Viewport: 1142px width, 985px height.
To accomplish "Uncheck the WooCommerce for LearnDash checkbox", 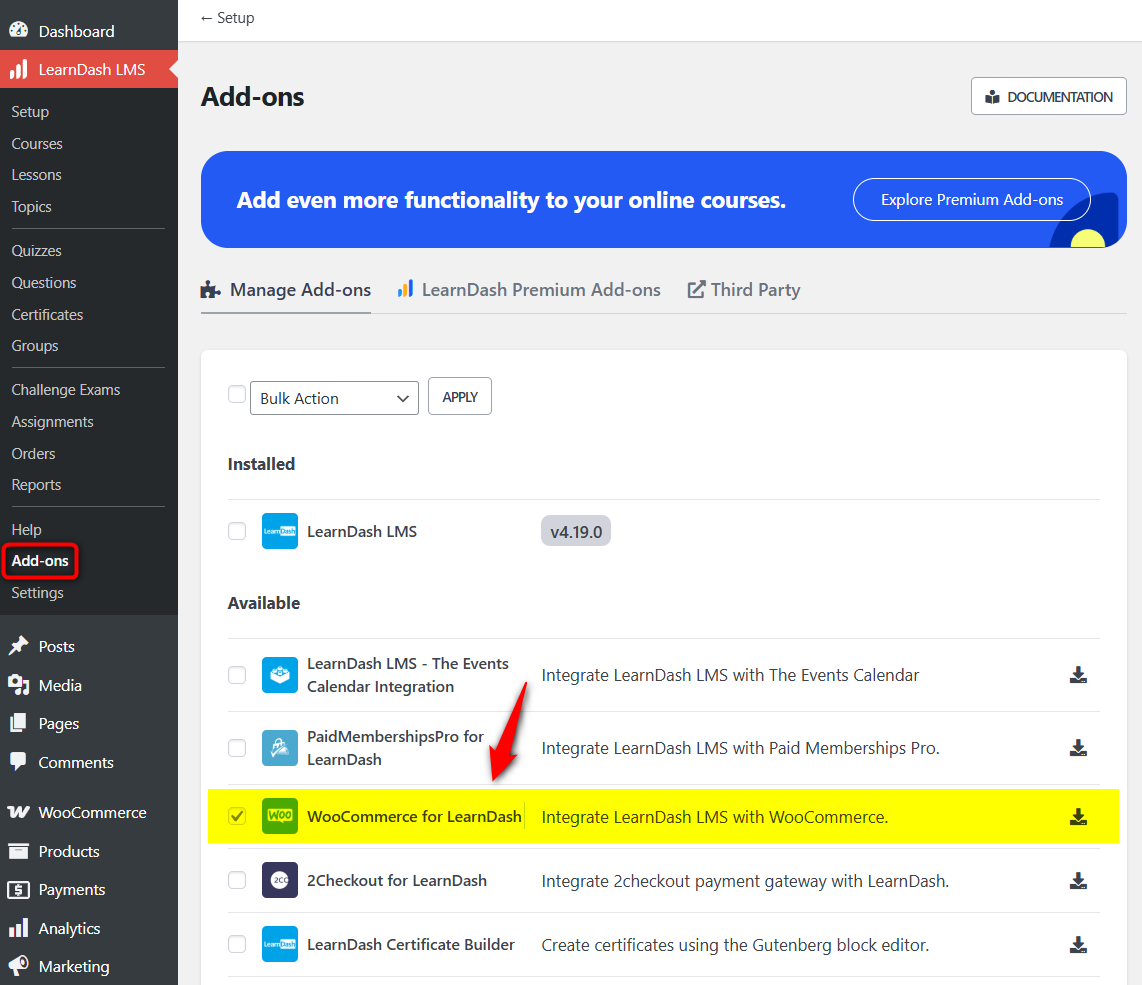I will click(237, 816).
